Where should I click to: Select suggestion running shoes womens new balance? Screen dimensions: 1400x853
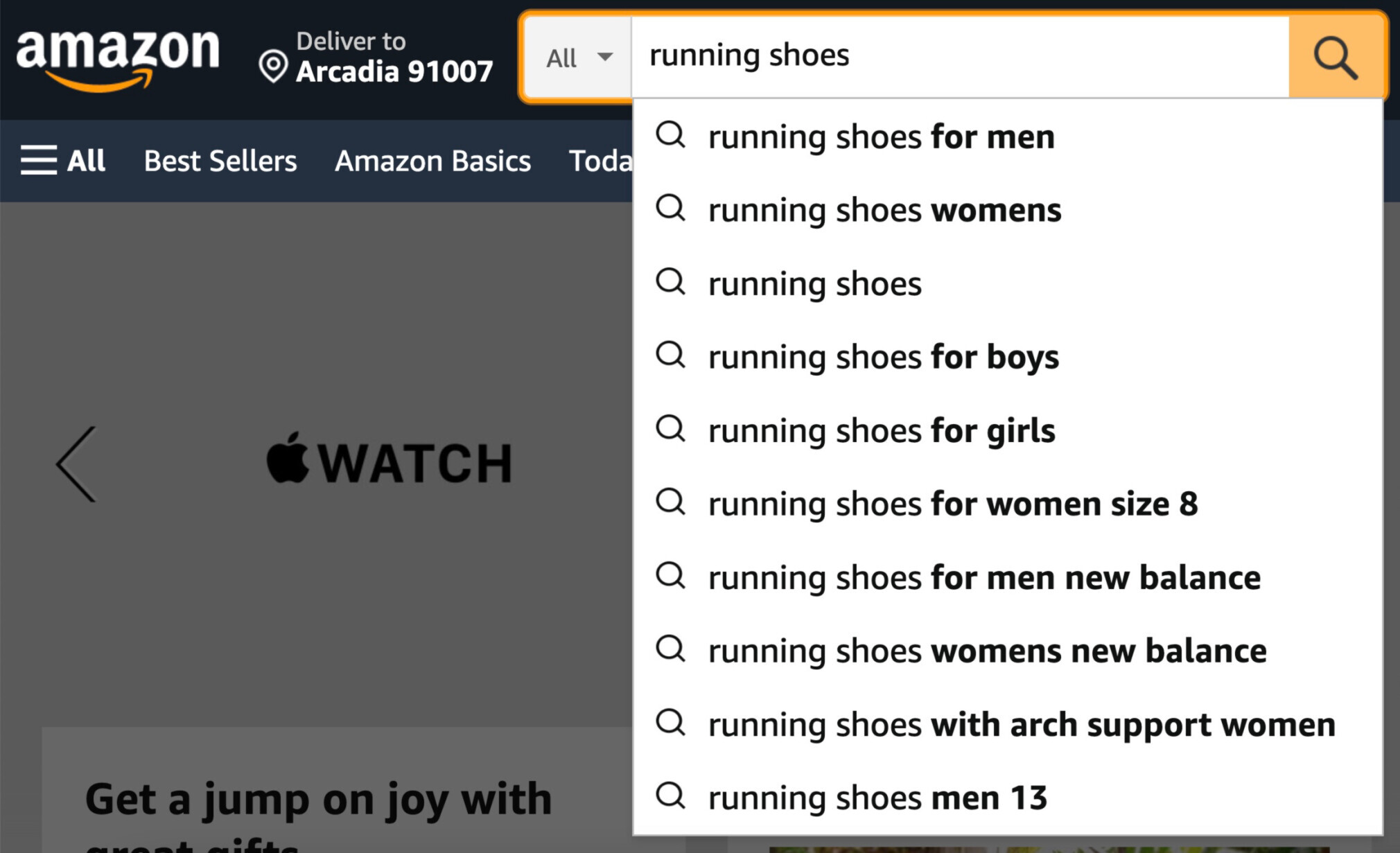click(1008, 651)
